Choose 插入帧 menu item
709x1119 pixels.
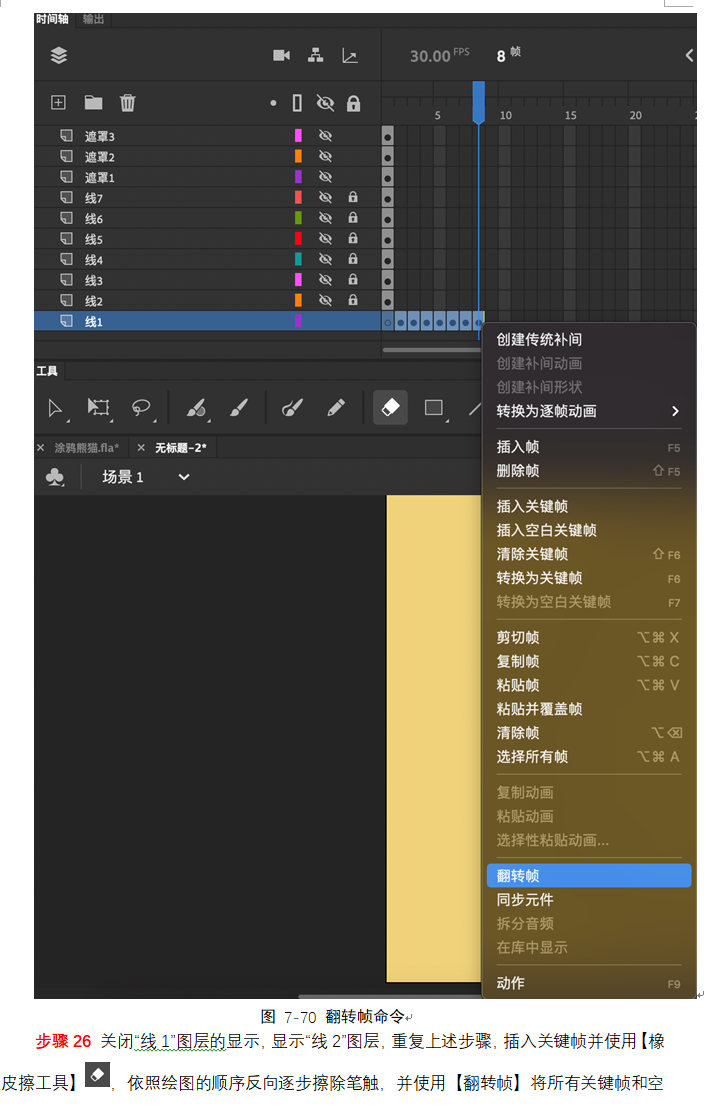tap(589, 447)
